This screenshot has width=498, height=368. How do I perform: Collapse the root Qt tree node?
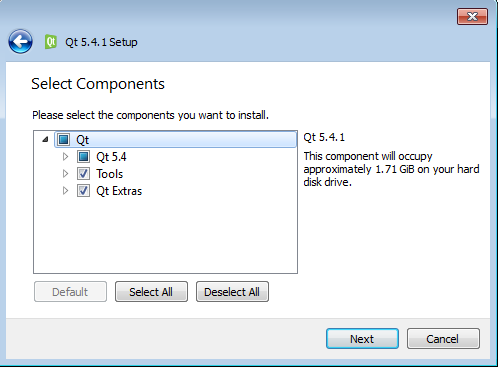45,140
